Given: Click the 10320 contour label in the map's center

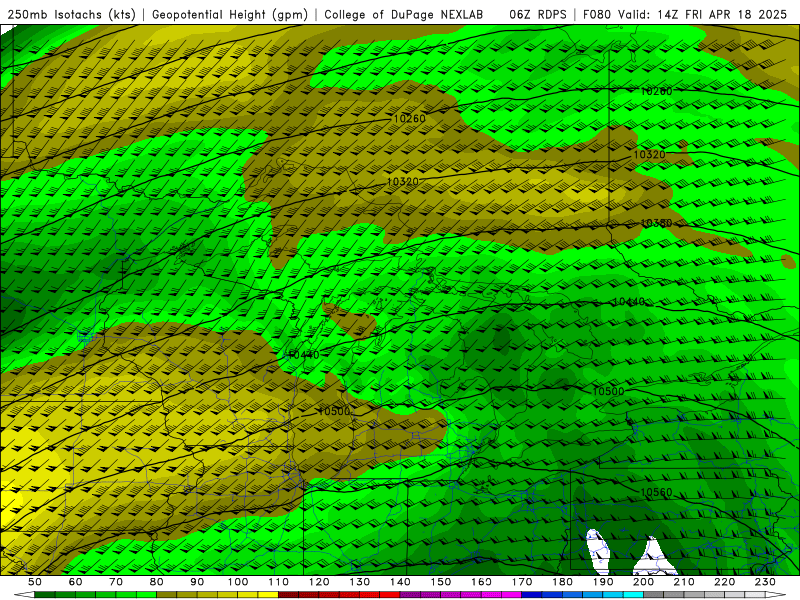Looking at the screenshot, I should tap(403, 181).
